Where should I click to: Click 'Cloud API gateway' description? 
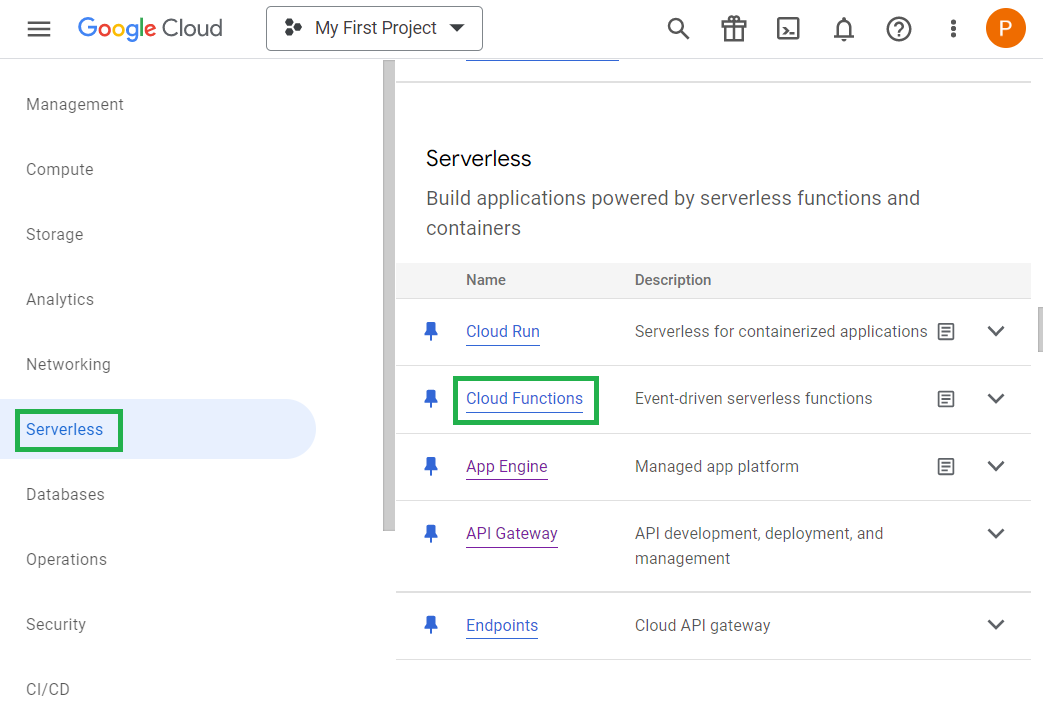tap(702, 625)
